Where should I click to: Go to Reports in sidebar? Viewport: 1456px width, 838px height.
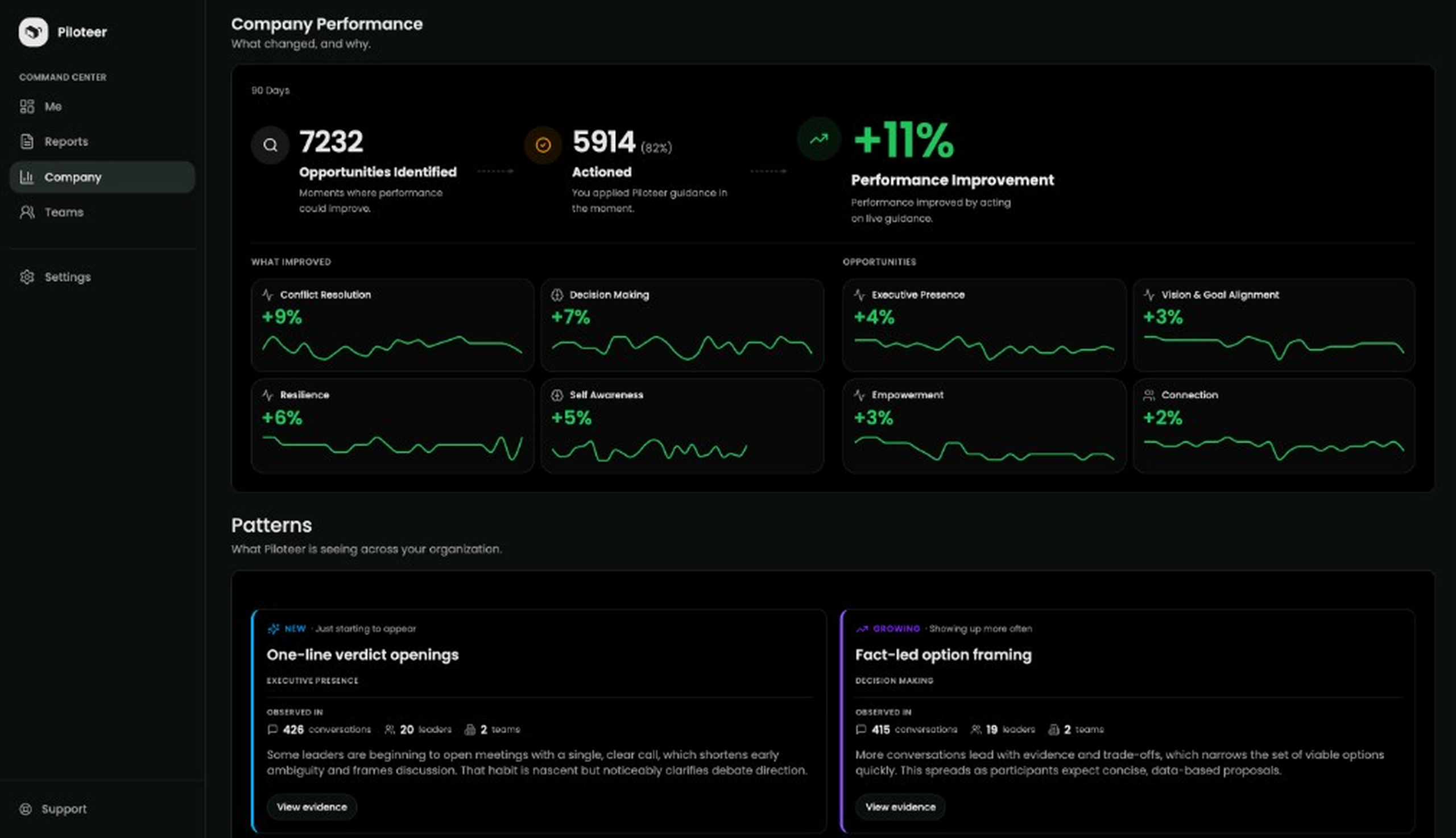102,142
